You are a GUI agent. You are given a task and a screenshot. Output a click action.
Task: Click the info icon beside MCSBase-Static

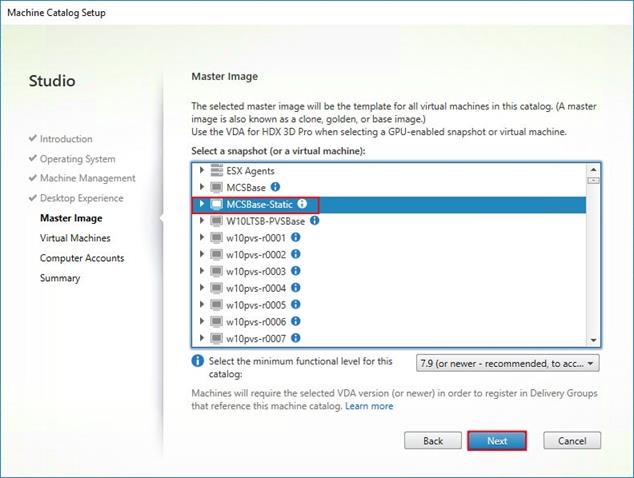coord(302,204)
